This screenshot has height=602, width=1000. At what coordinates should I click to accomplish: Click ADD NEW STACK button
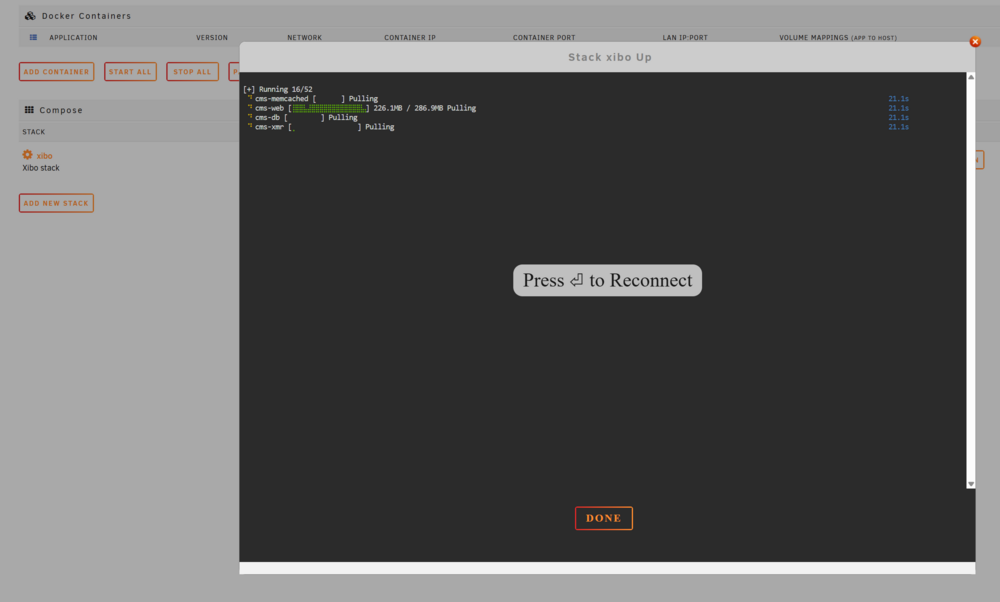[x=56, y=203]
